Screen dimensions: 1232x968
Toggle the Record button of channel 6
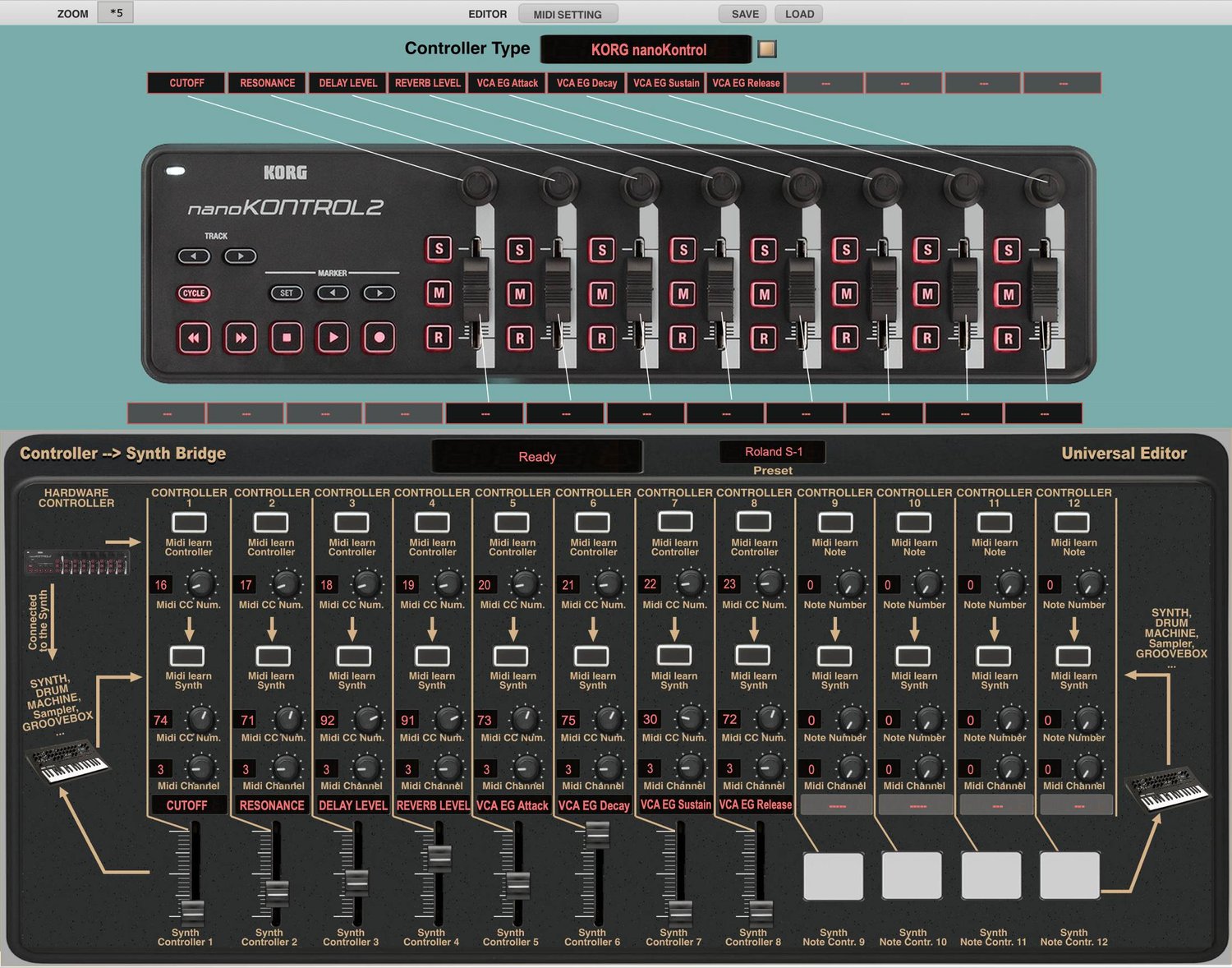pyautogui.click(x=845, y=338)
